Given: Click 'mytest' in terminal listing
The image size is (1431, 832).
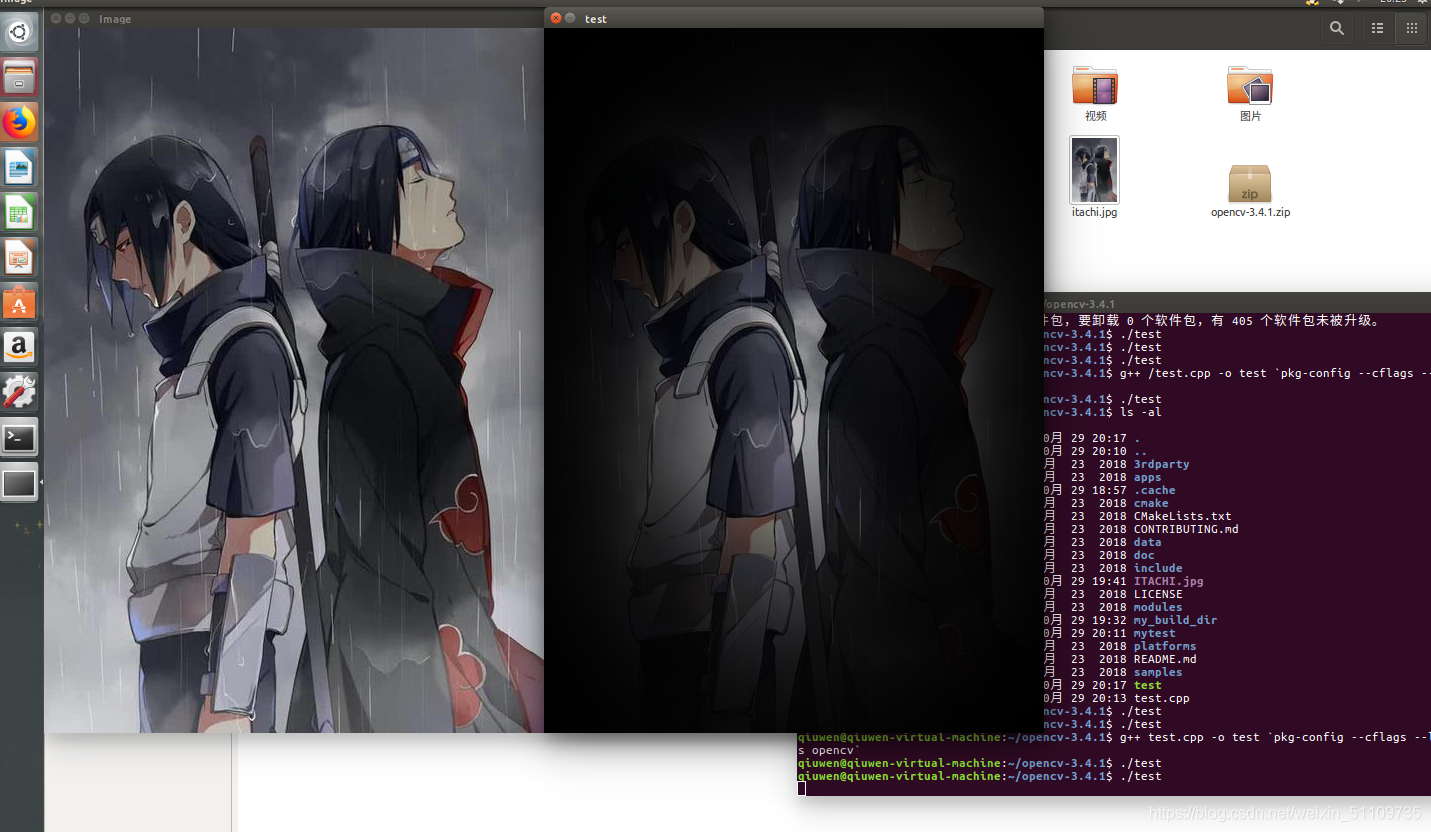Looking at the screenshot, I should 1154,633.
